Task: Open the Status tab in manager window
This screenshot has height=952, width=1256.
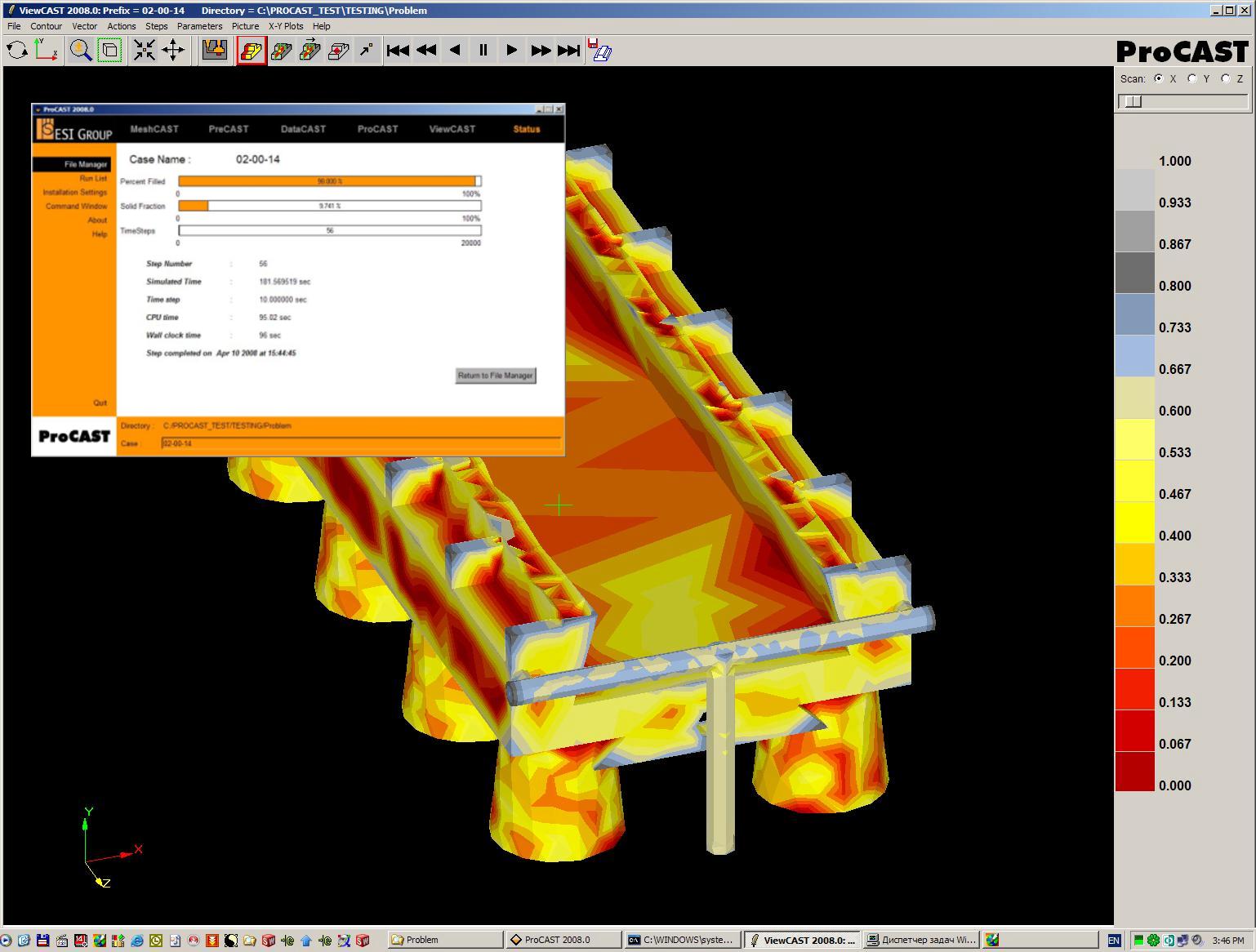Action: tap(527, 129)
